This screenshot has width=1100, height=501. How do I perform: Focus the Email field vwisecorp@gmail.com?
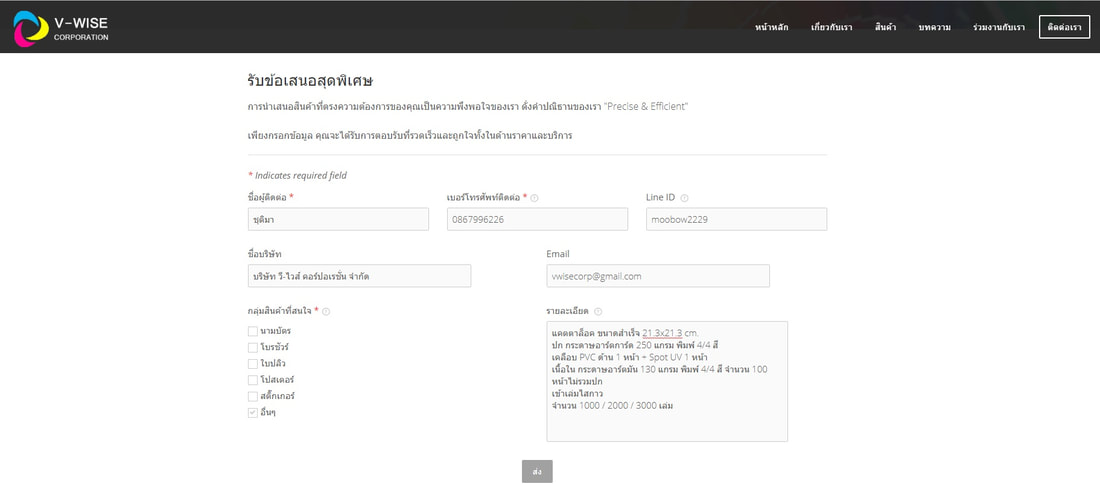(x=658, y=276)
